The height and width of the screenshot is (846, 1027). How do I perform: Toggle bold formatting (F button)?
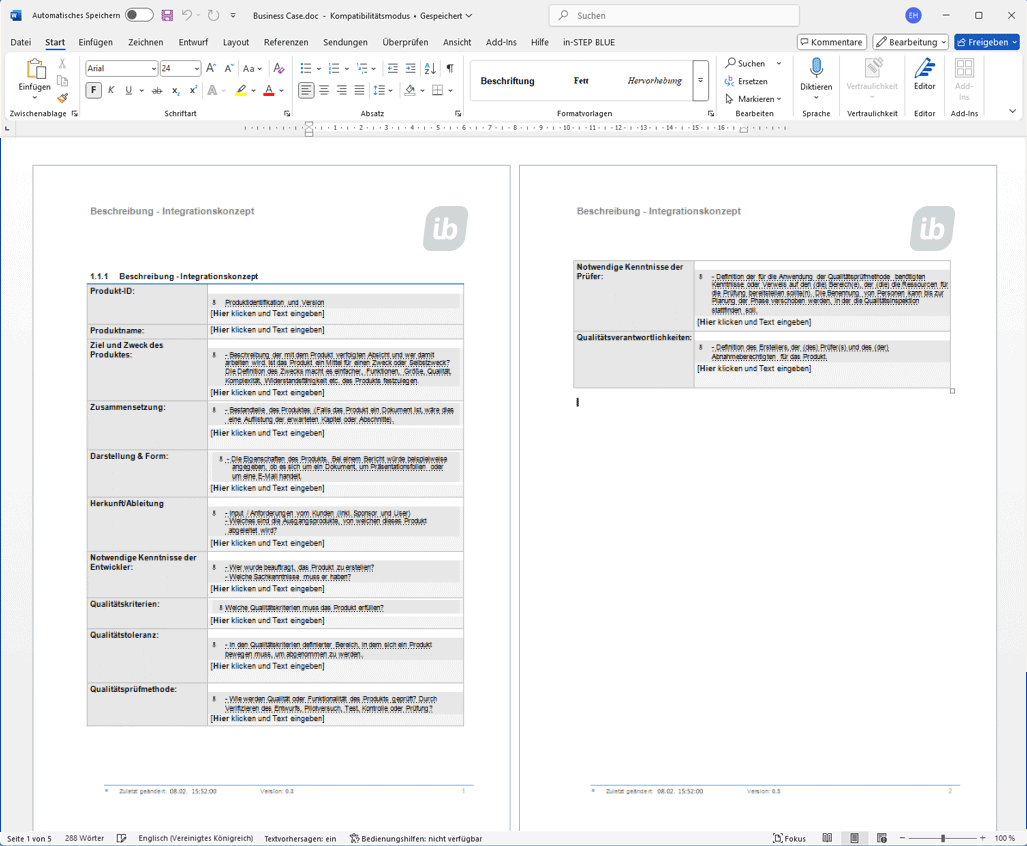[93, 90]
